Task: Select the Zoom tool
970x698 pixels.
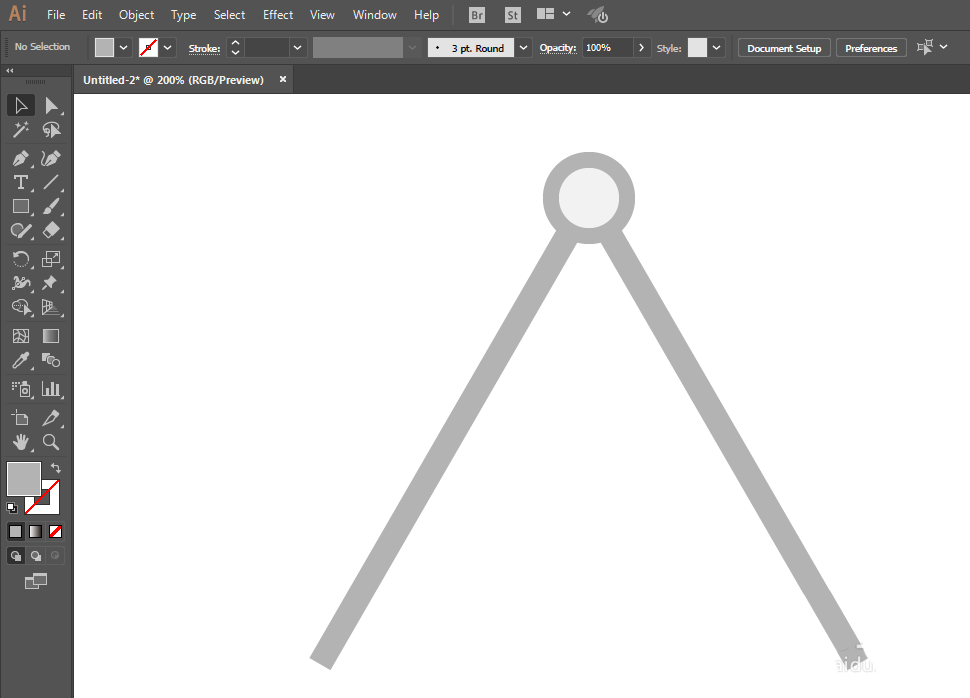Action: 51,442
